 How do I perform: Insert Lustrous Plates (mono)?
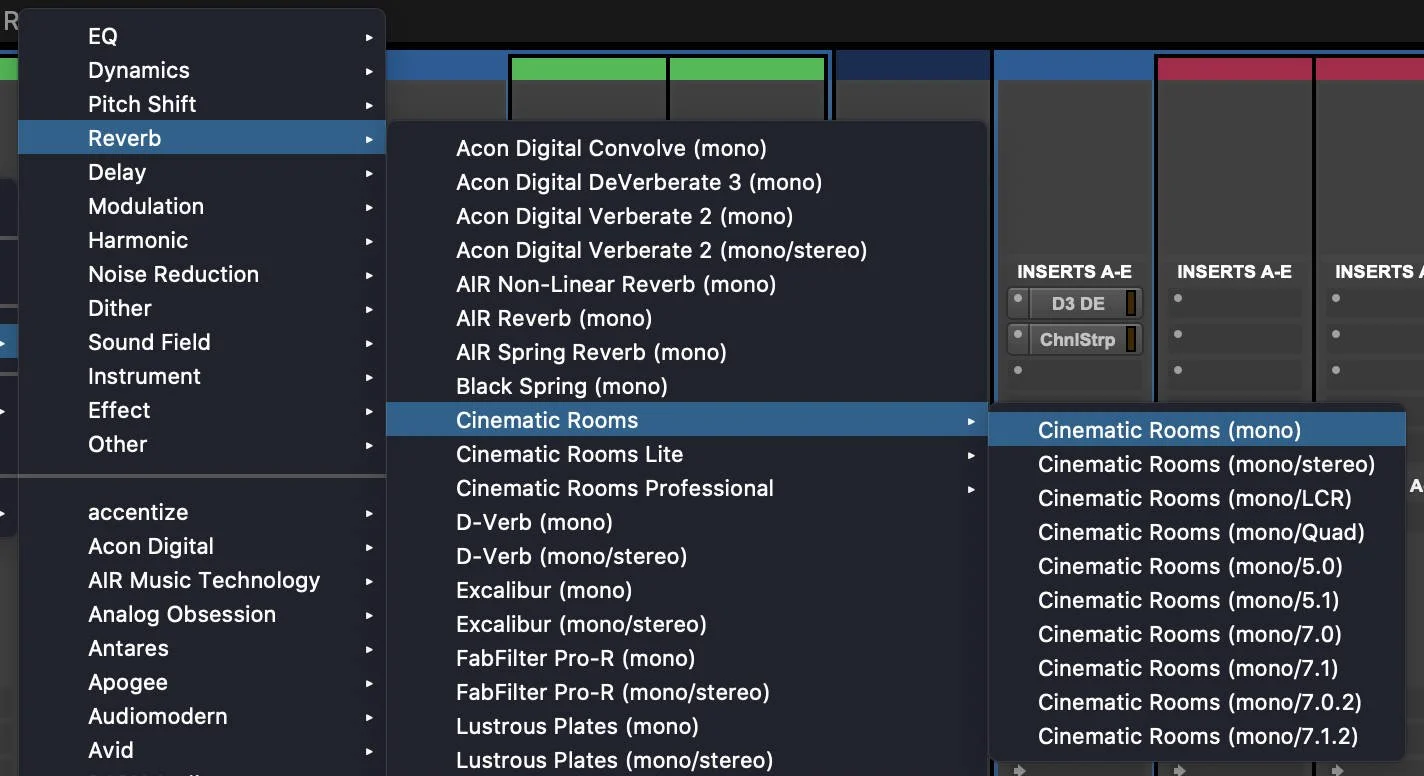[687, 726]
